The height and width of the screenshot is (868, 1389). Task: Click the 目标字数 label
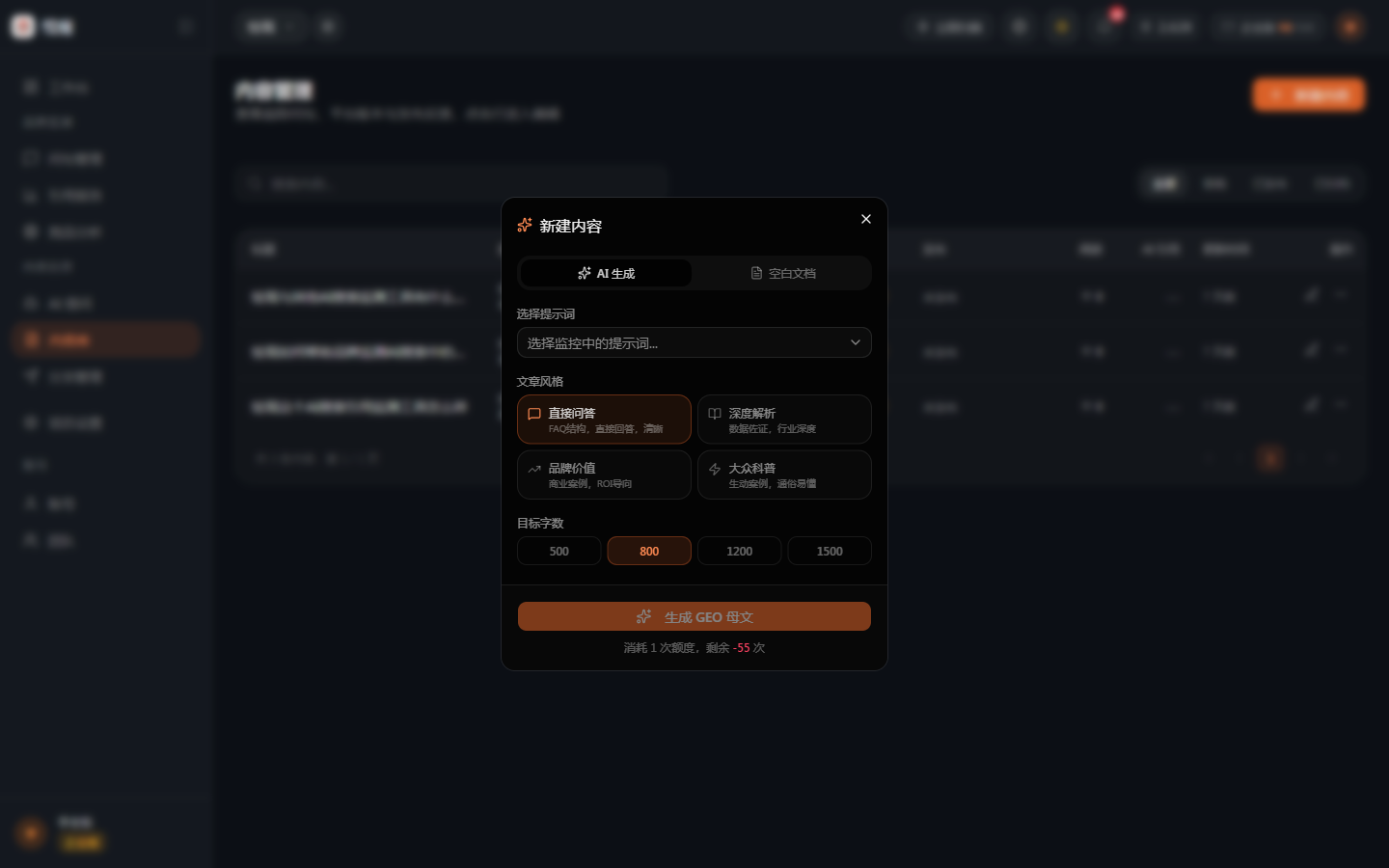pos(540,524)
